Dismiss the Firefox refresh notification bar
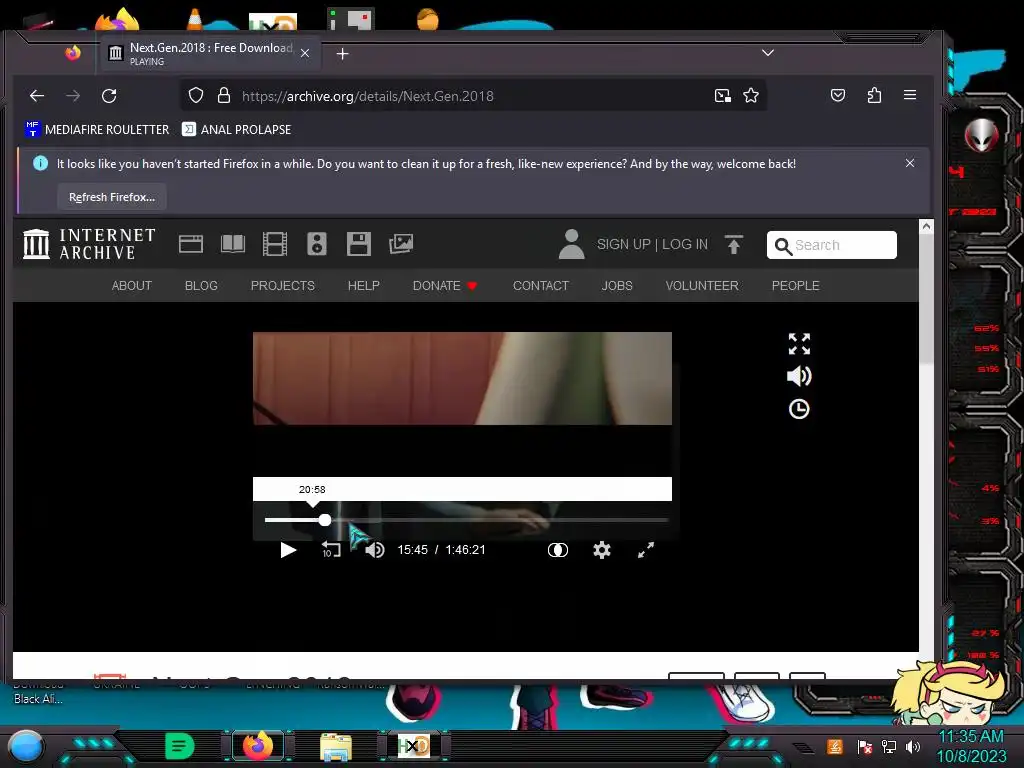 click(910, 163)
